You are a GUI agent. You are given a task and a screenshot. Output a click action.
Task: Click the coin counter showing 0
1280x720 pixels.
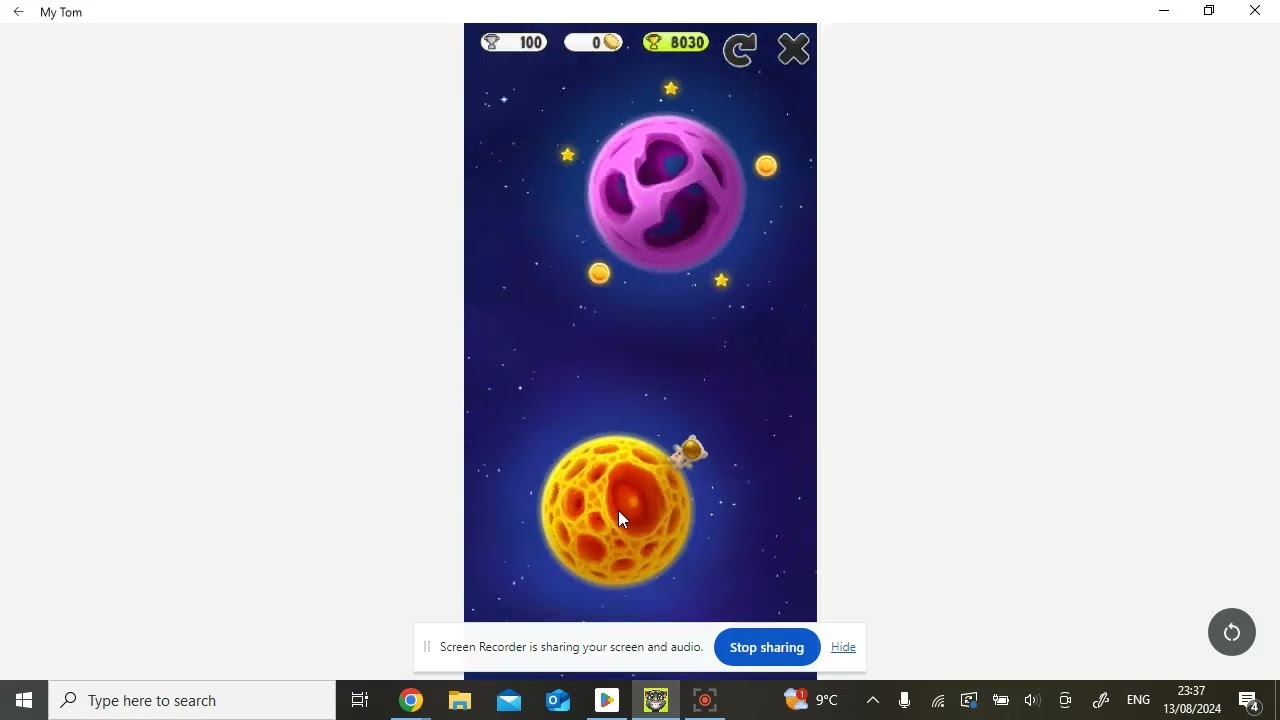pyautogui.click(x=594, y=43)
